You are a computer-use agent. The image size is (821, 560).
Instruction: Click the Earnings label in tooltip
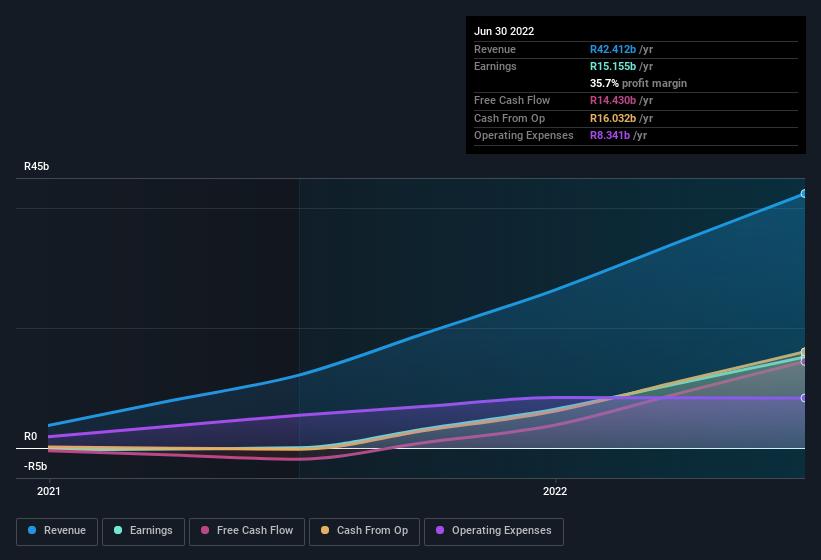pyautogui.click(x=495, y=66)
